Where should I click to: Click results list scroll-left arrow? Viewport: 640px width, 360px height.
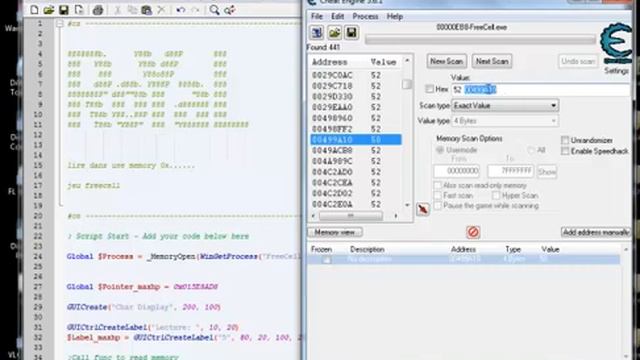click(x=313, y=216)
